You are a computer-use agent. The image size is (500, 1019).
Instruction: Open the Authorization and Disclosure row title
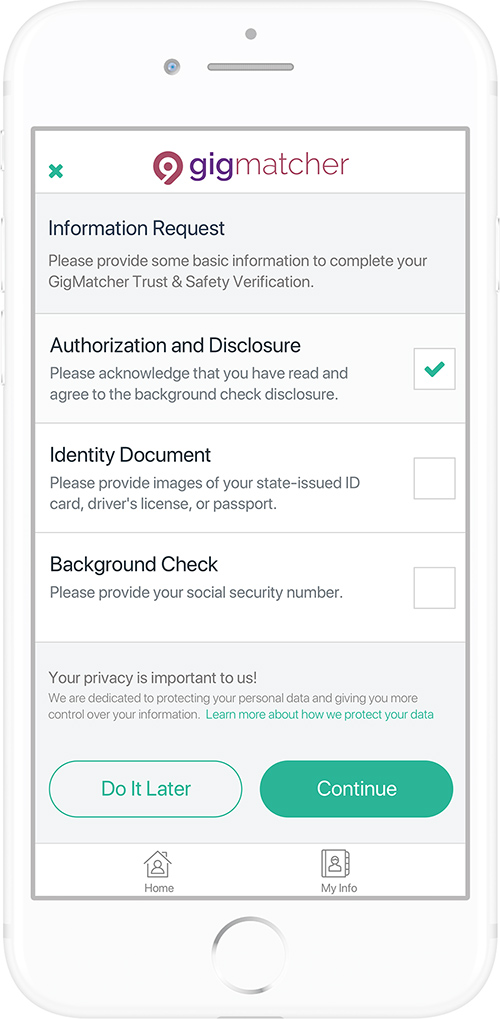pyautogui.click(x=175, y=345)
